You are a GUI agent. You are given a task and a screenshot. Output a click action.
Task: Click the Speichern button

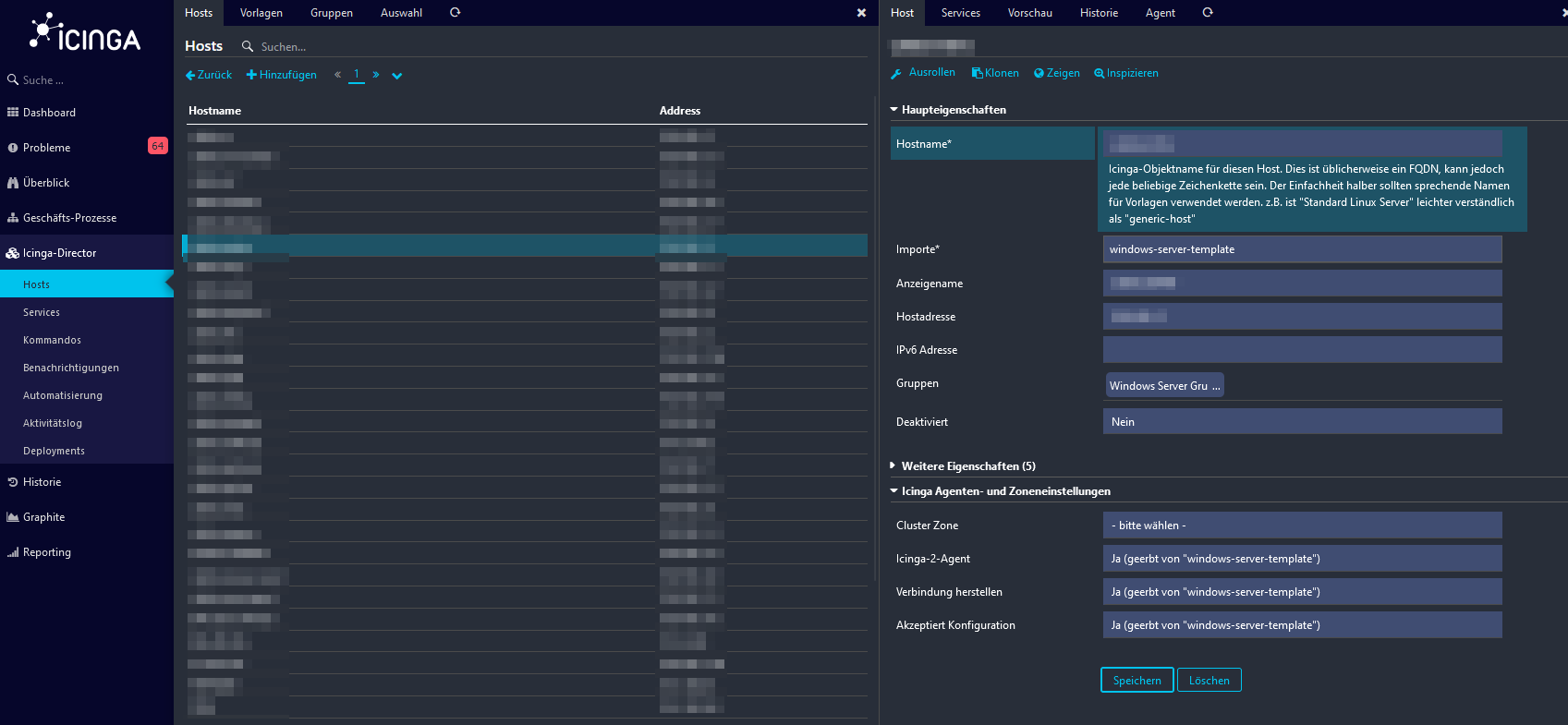[x=1137, y=680]
